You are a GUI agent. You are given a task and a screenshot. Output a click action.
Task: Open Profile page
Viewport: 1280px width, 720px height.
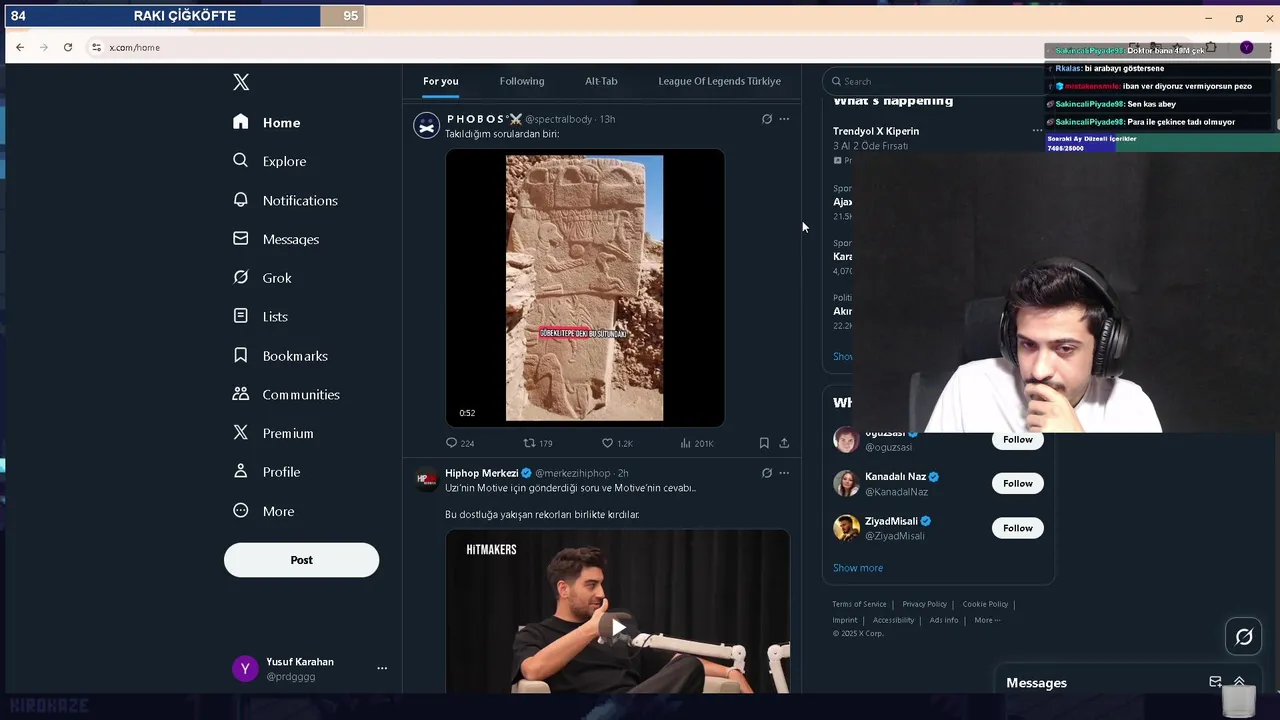click(266, 472)
